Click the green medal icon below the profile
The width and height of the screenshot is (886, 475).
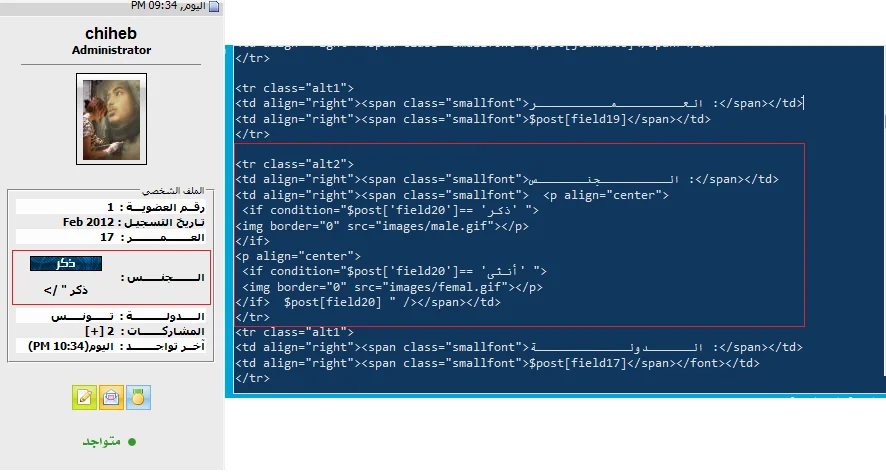[139, 397]
